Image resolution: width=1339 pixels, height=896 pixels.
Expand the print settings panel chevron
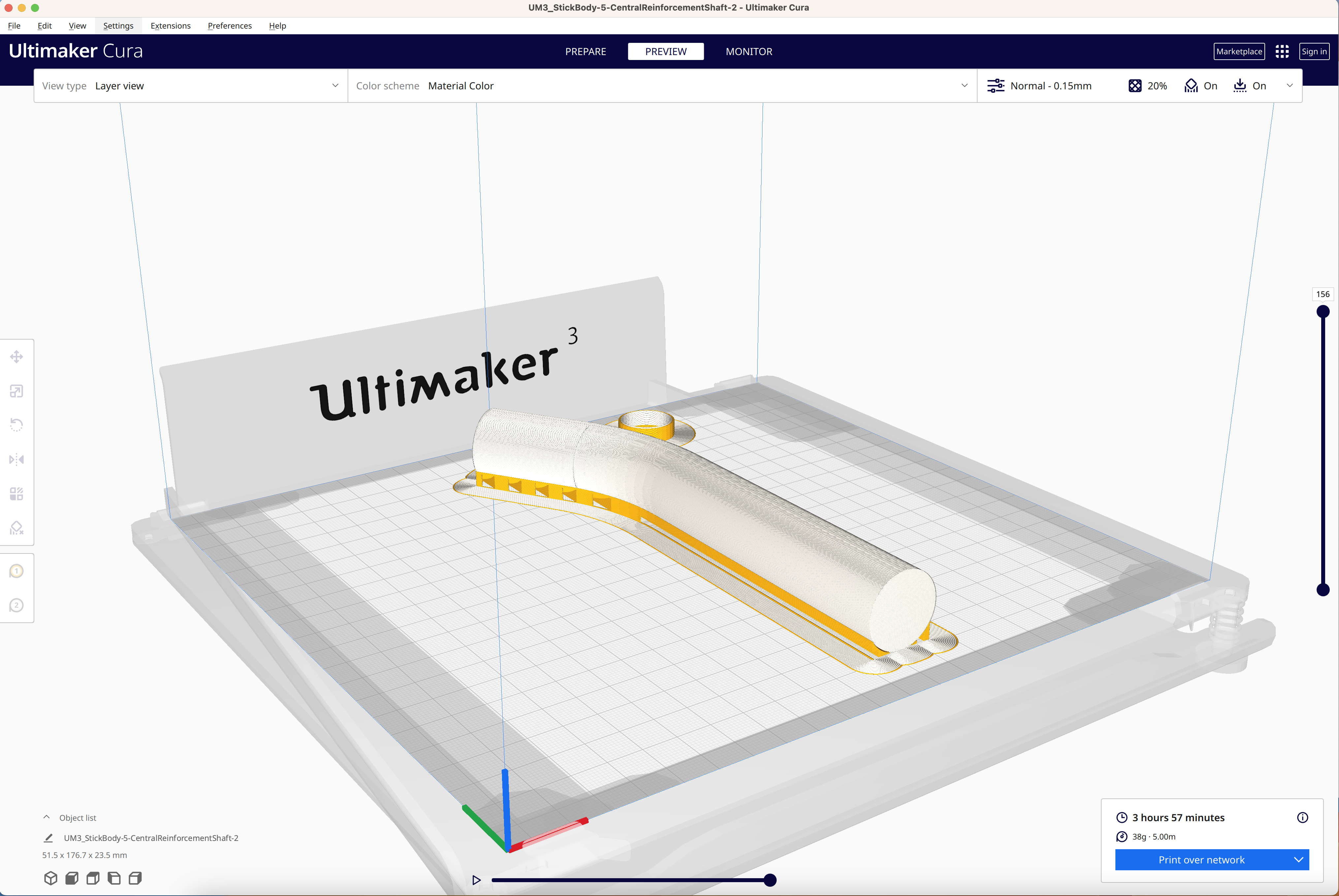tap(1290, 86)
